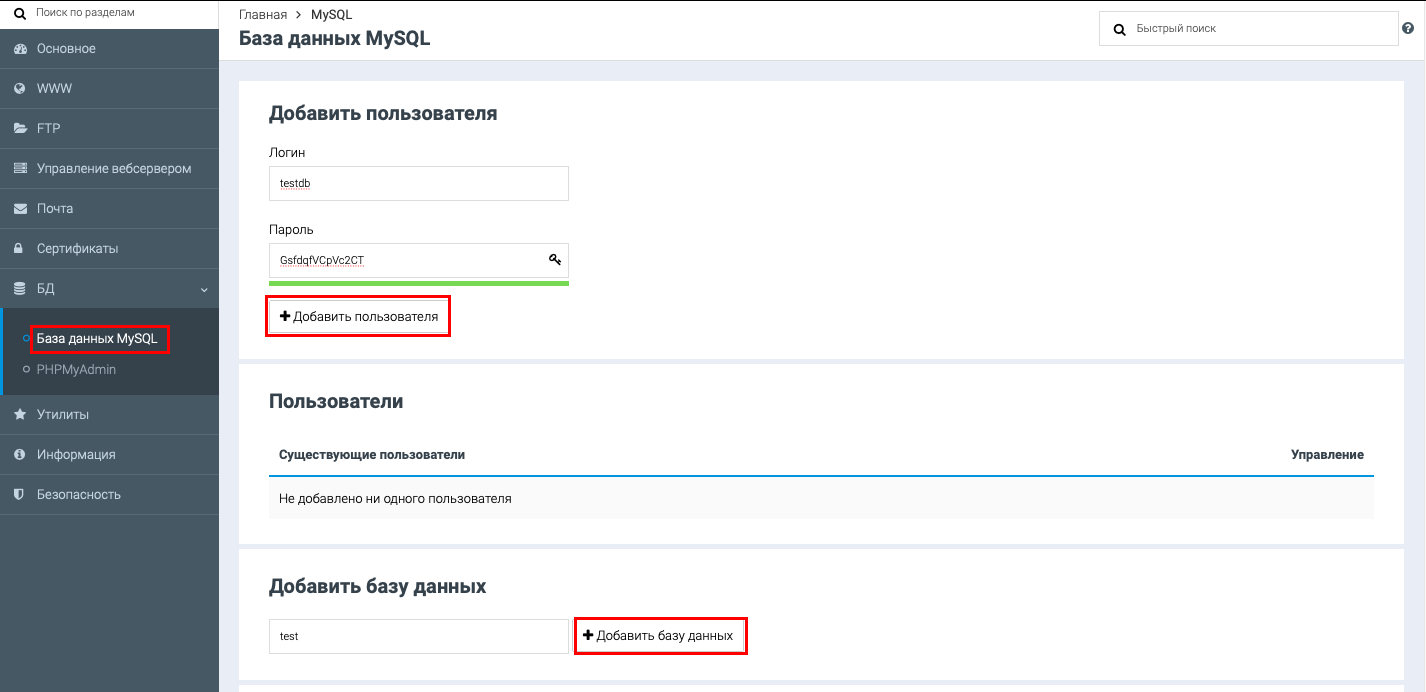Click the Добавить базу данных button
The width and height of the screenshot is (1426, 692).
coord(660,636)
